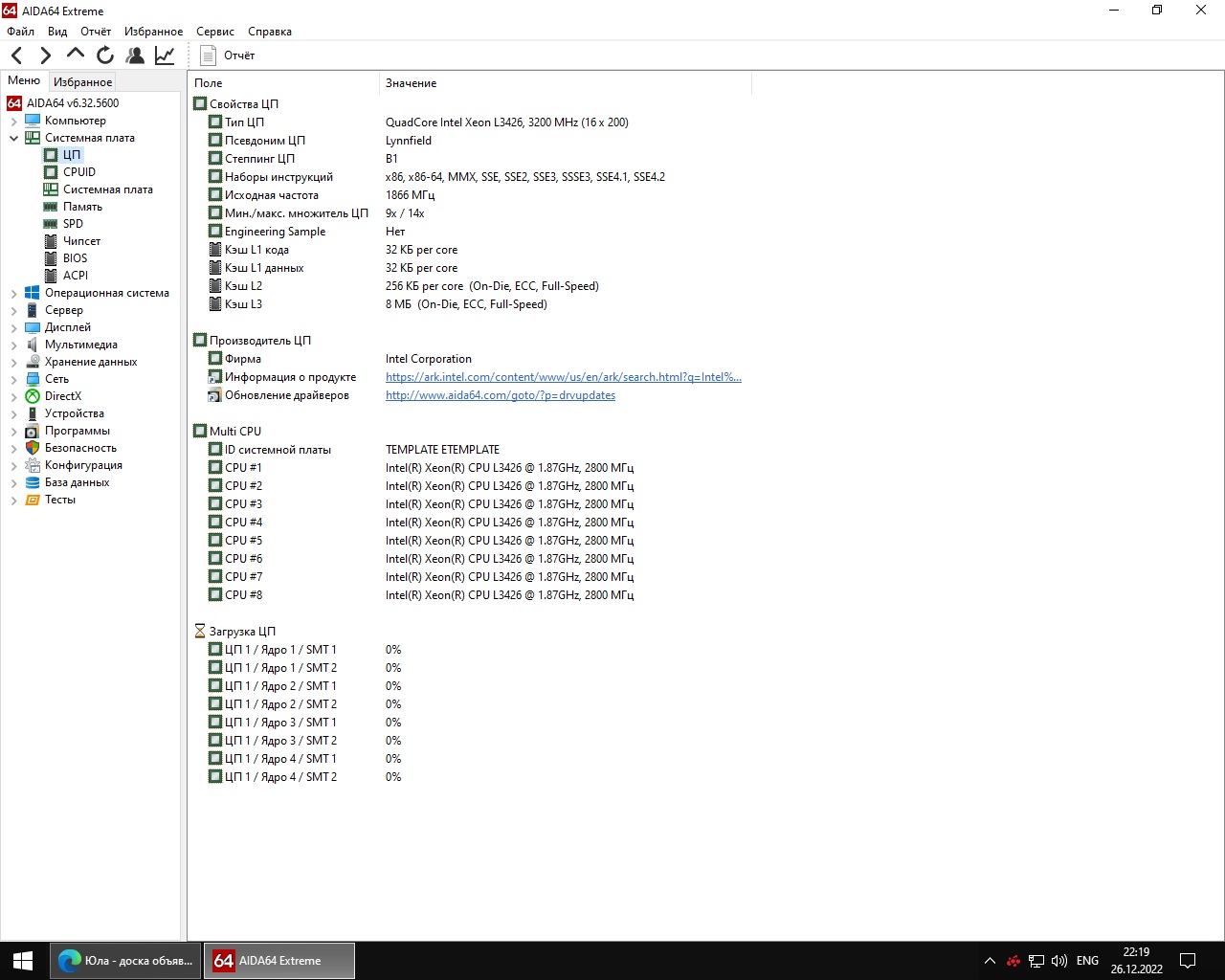Click the AIDA64 Extreme taskbar button
The image size is (1225, 980).
[279, 961]
